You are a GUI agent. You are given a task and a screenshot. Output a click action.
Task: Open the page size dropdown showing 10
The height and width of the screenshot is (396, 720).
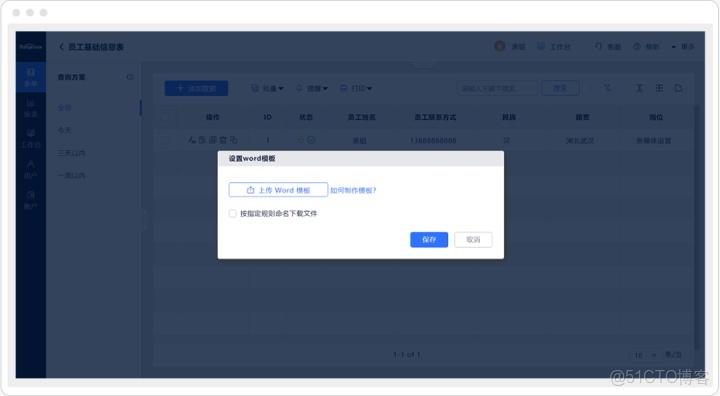point(646,355)
